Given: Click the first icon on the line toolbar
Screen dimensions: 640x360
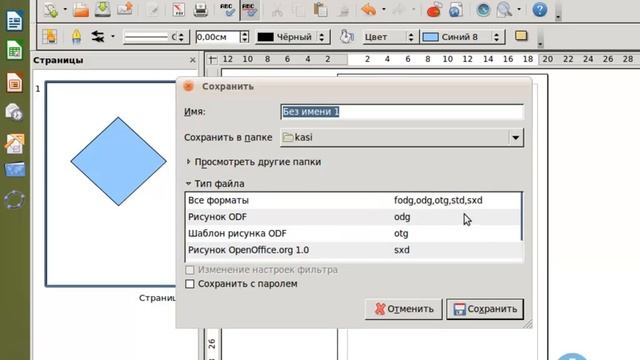Looking at the screenshot, I should [x=49, y=37].
